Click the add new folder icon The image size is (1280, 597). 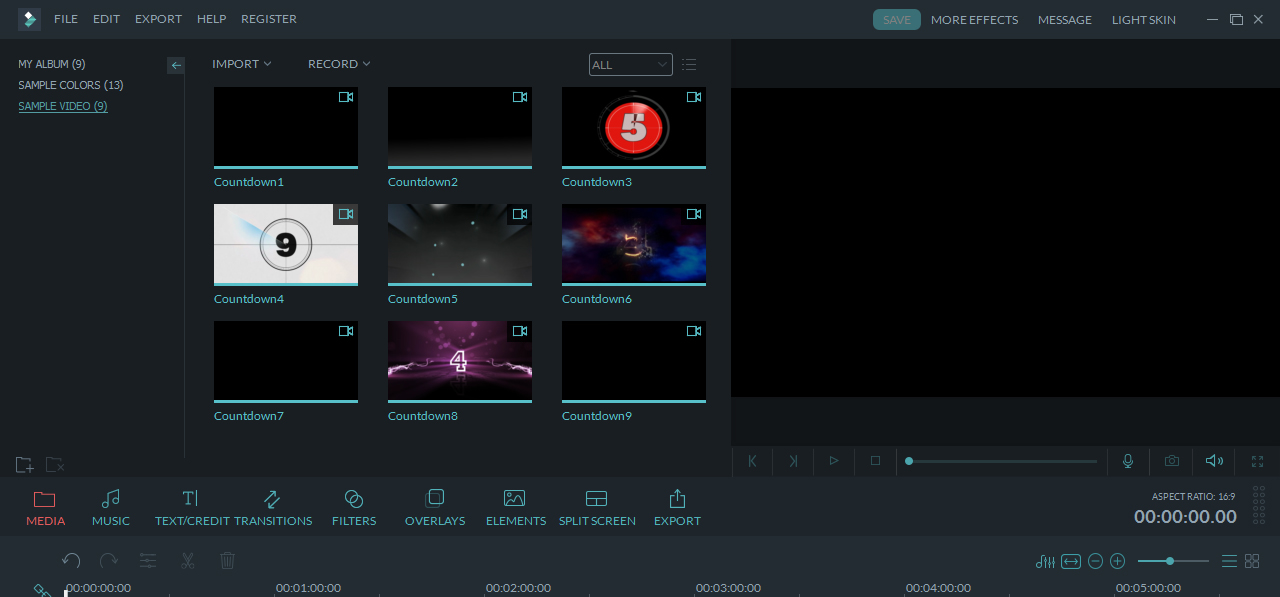[25, 465]
